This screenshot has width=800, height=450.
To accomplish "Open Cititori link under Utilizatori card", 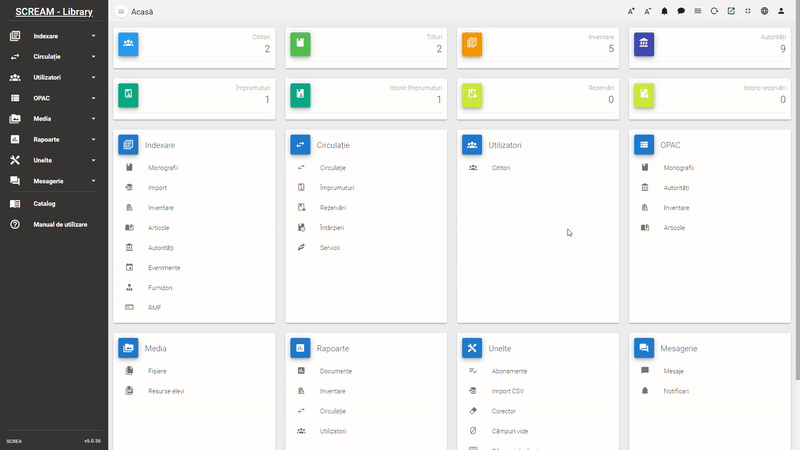I will point(501,167).
